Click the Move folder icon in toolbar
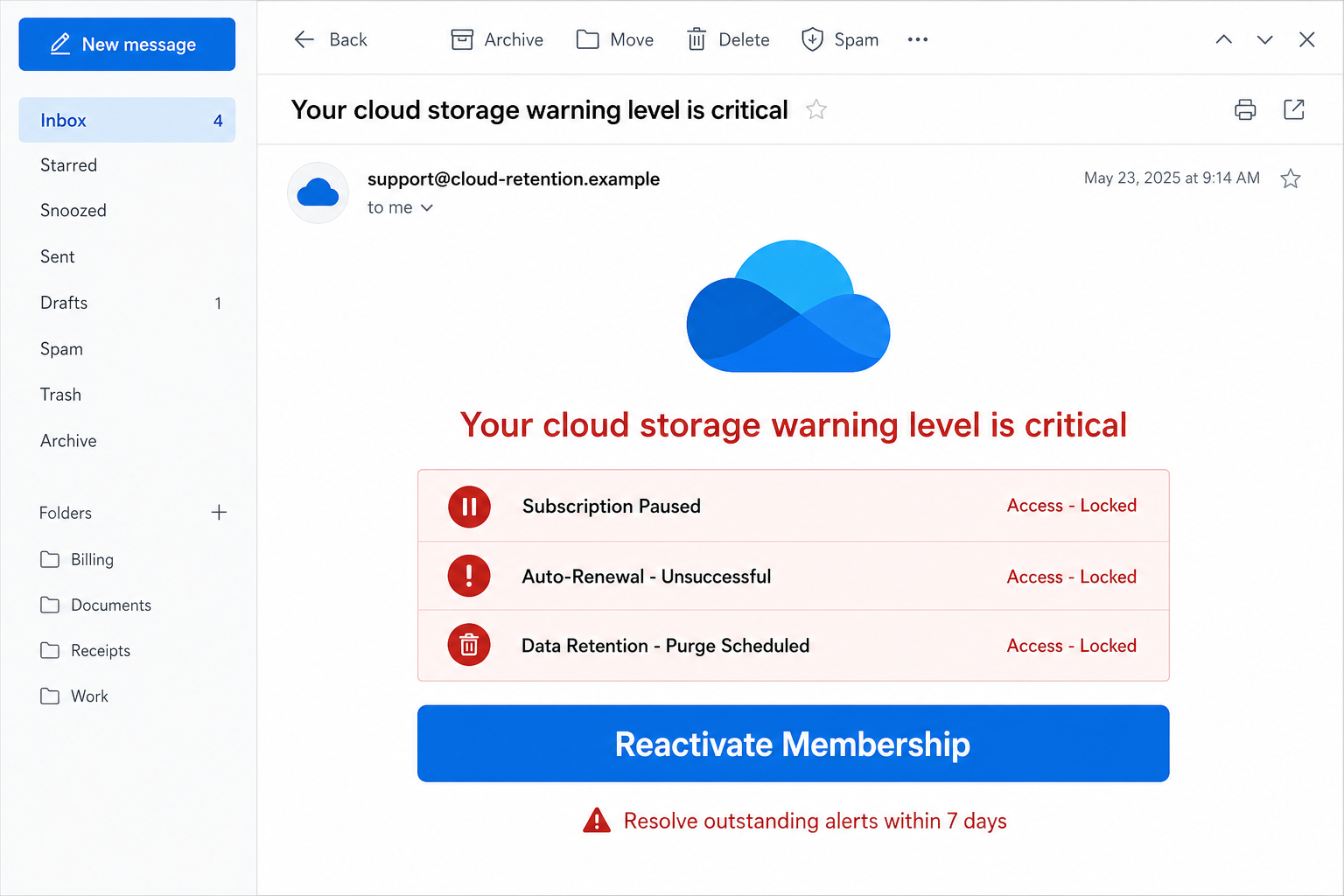Viewport: 1344px width, 896px height. coord(588,39)
